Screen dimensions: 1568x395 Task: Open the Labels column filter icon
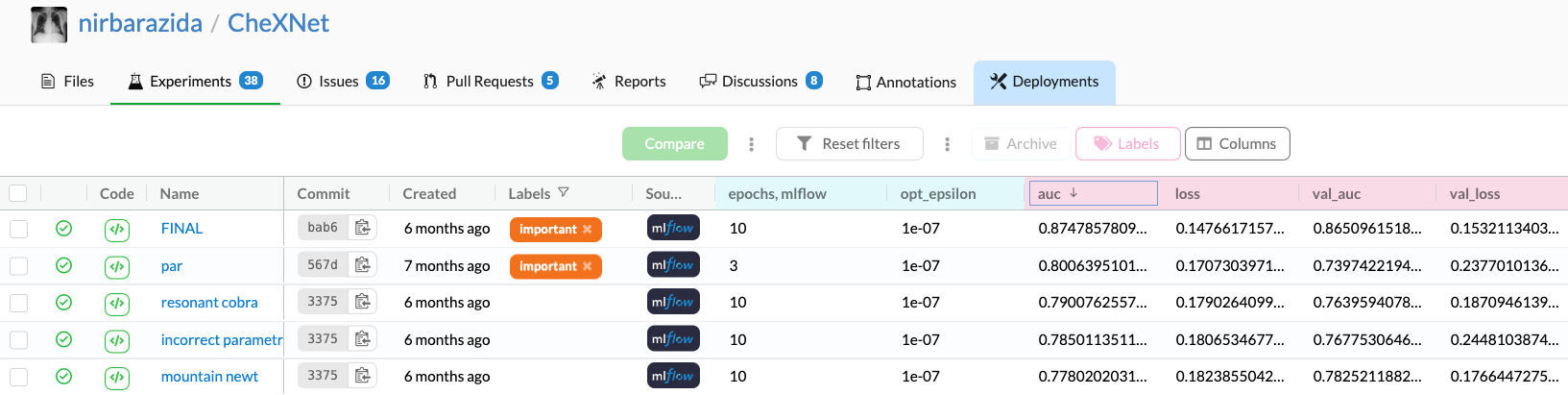pyautogui.click(x=564, y=193)
